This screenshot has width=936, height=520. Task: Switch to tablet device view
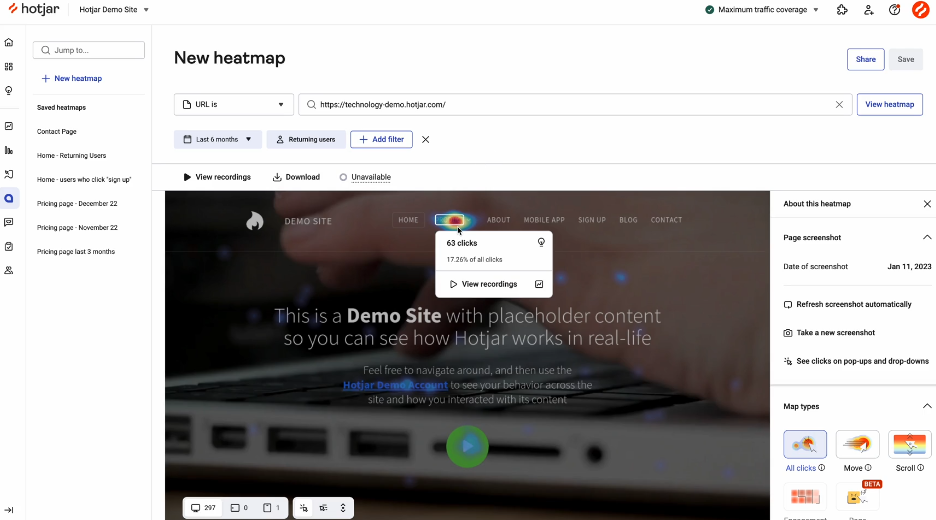click(240, 508)
